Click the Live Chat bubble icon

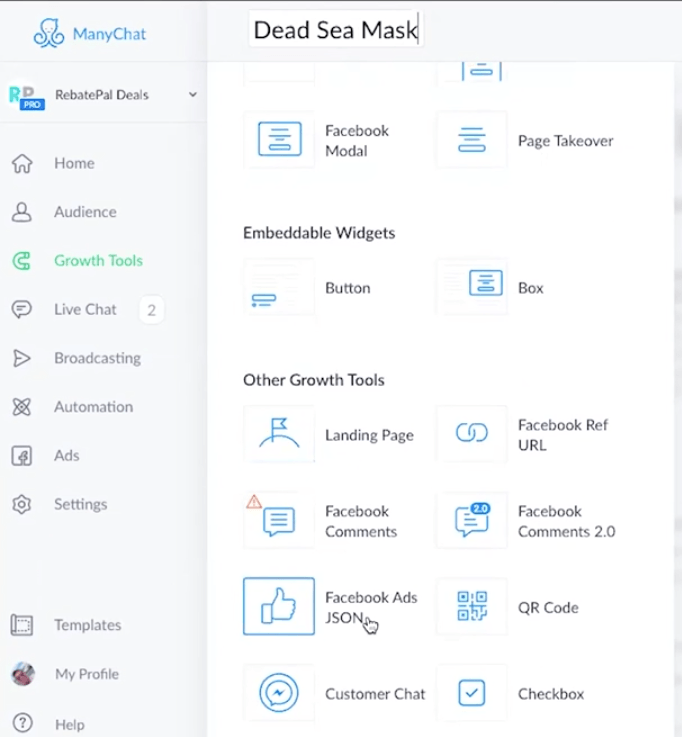(22, 309)
